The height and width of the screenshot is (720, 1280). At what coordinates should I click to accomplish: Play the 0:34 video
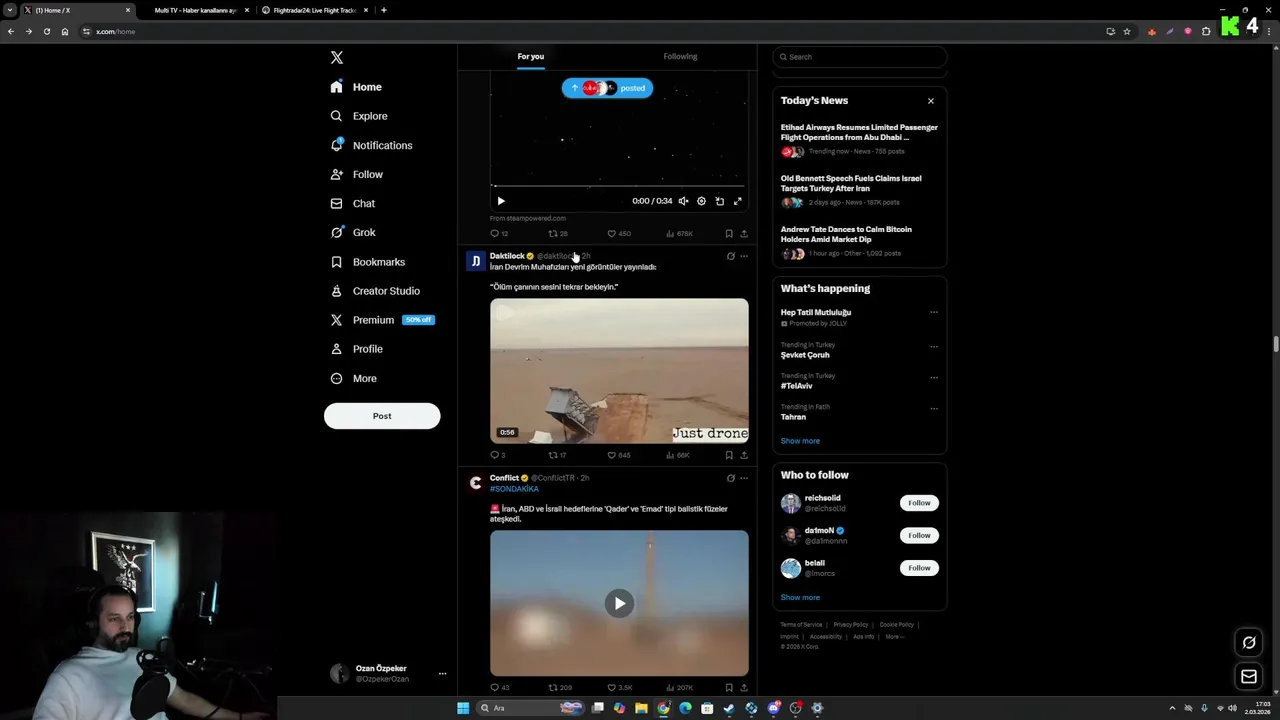501,201
